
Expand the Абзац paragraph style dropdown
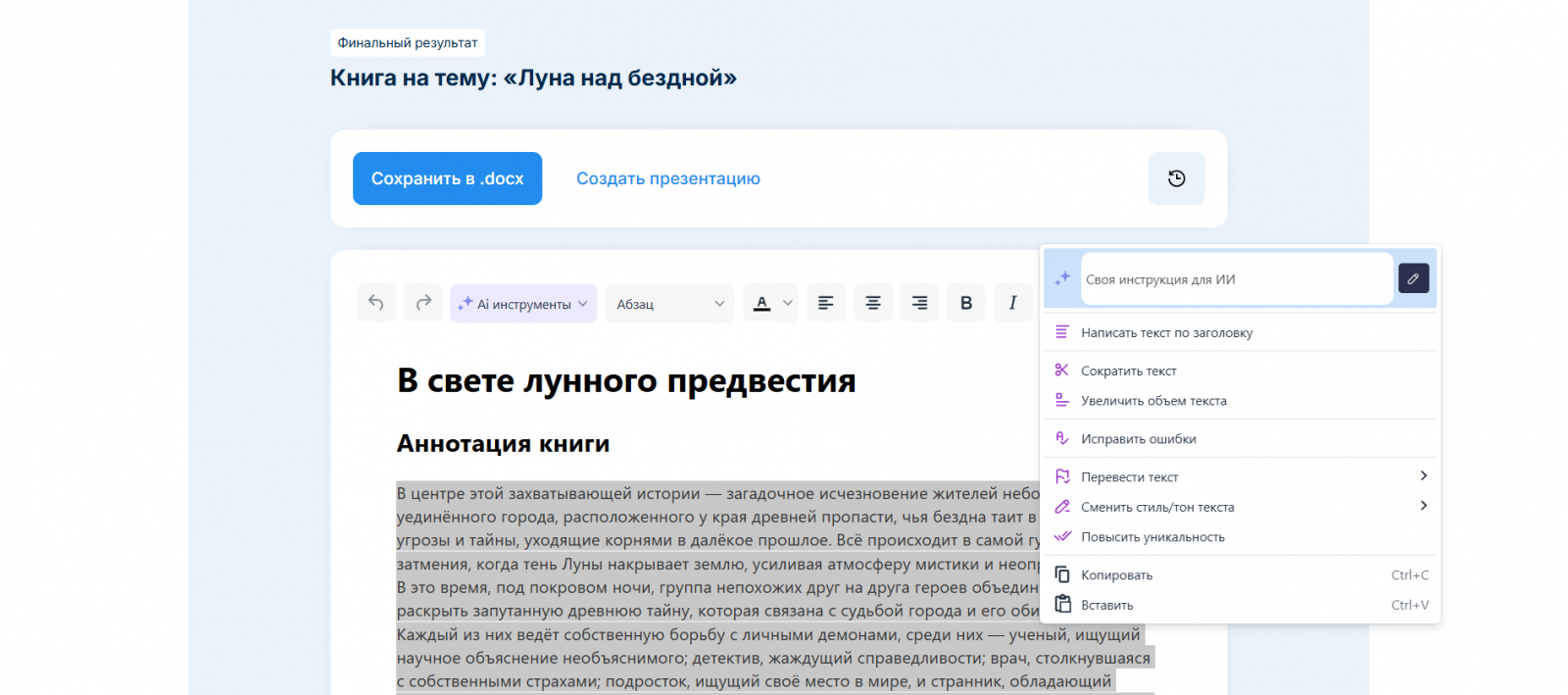point(669,304)
